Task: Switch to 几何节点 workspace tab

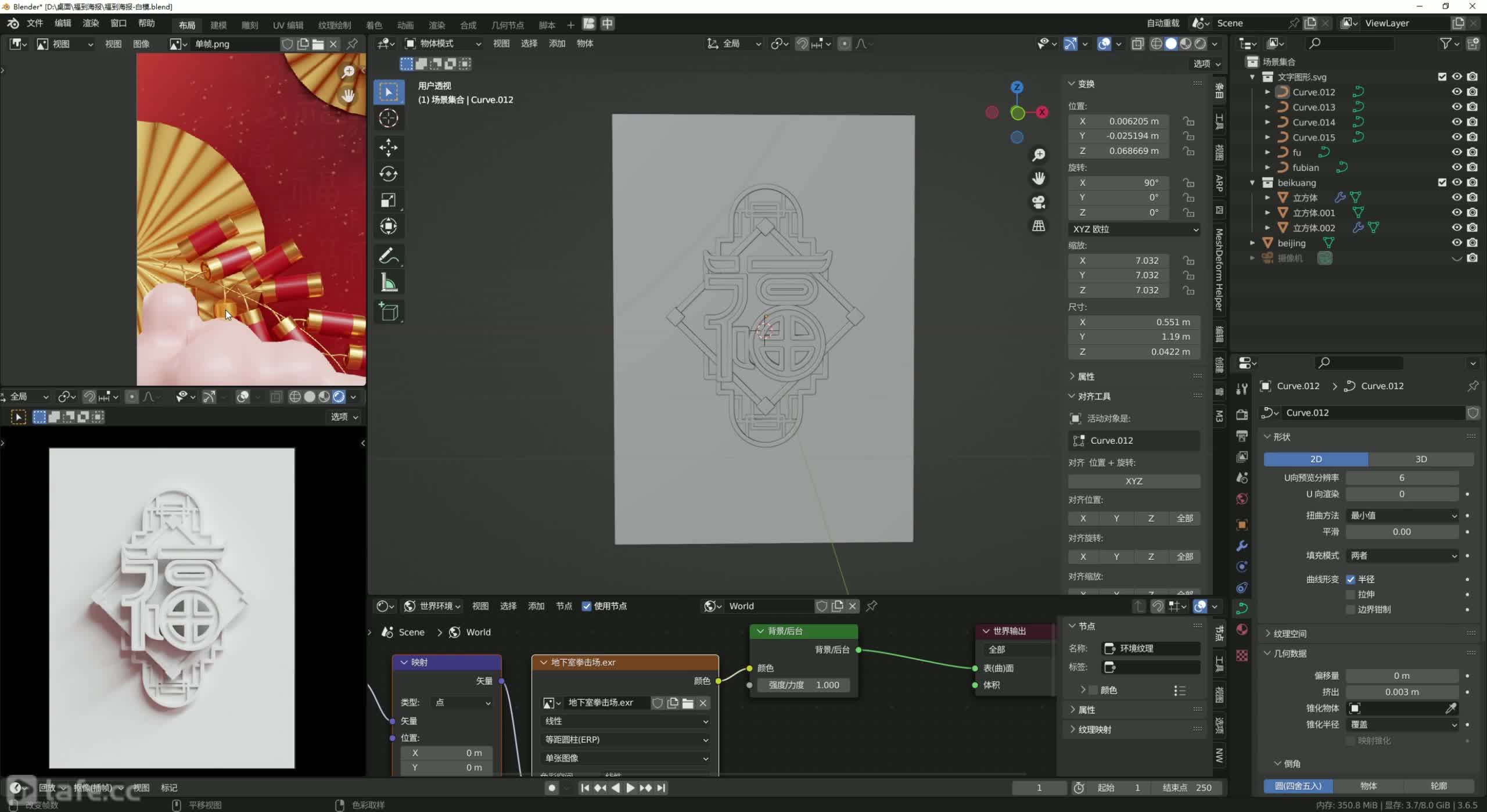Action: click(507, 25)
